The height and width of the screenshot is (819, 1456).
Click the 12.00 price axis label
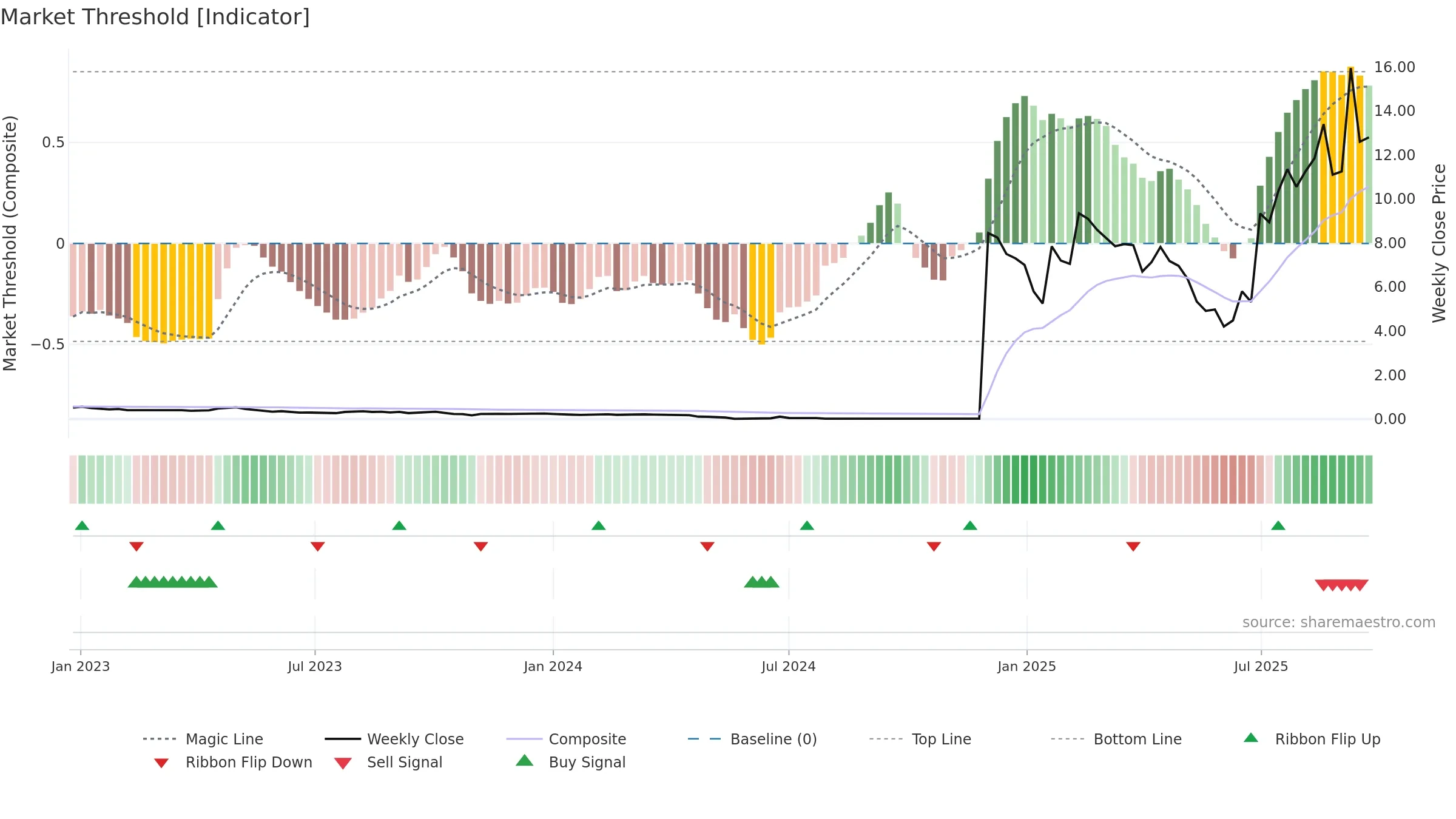tap(1395, 155)
